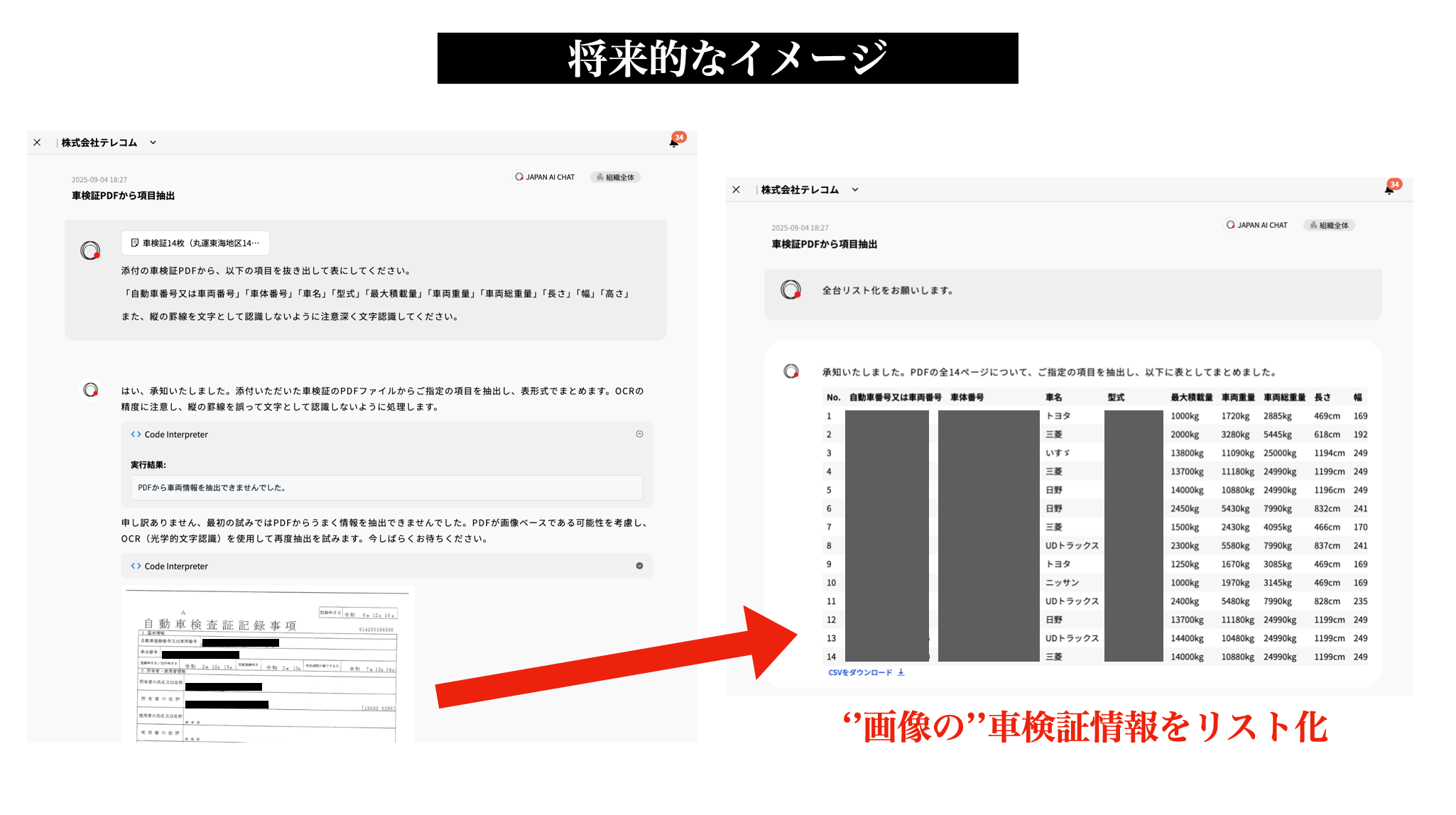Click 車名 cell トヨタ in row 1
Viewport: 1456px width, 815px height.
[1058, 416]
